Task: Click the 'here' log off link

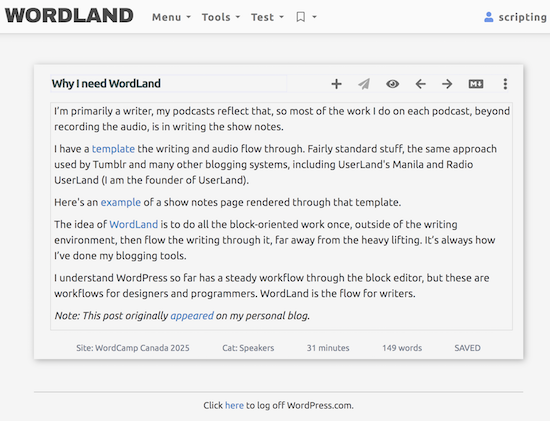Action: point(234,405)
